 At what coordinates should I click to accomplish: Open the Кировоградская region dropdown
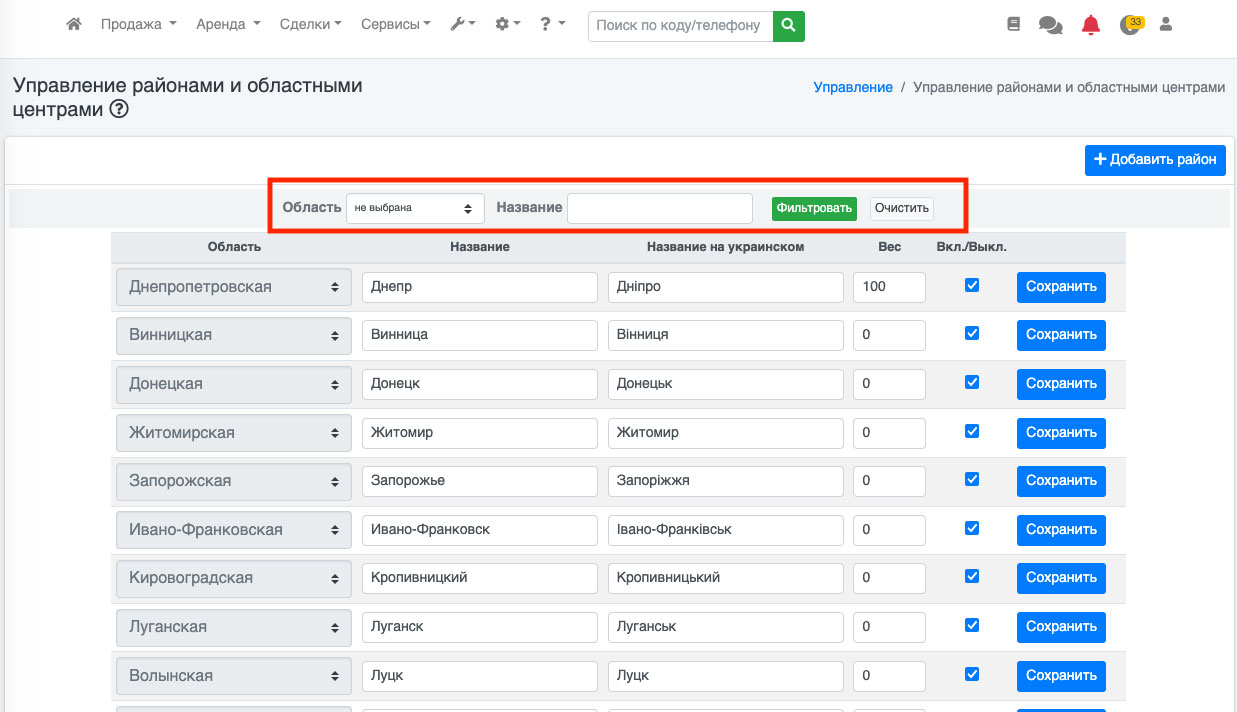pyautogui.click(x=234, y=578)
